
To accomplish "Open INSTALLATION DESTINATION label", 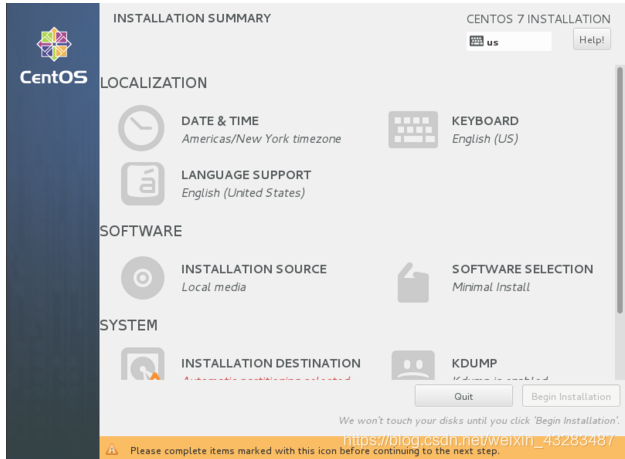I will point(271,363).
